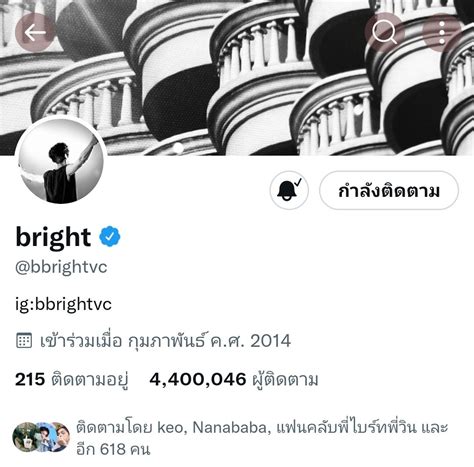Open the อีก 618 คน followers text
The height and width of the screenshot is (467, 474).
(x=113, y=450)
